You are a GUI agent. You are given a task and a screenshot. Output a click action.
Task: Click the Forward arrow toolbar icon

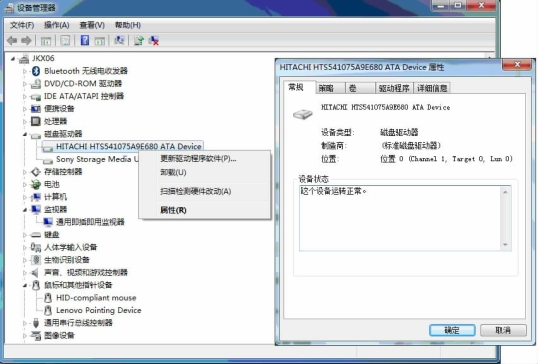26,41
